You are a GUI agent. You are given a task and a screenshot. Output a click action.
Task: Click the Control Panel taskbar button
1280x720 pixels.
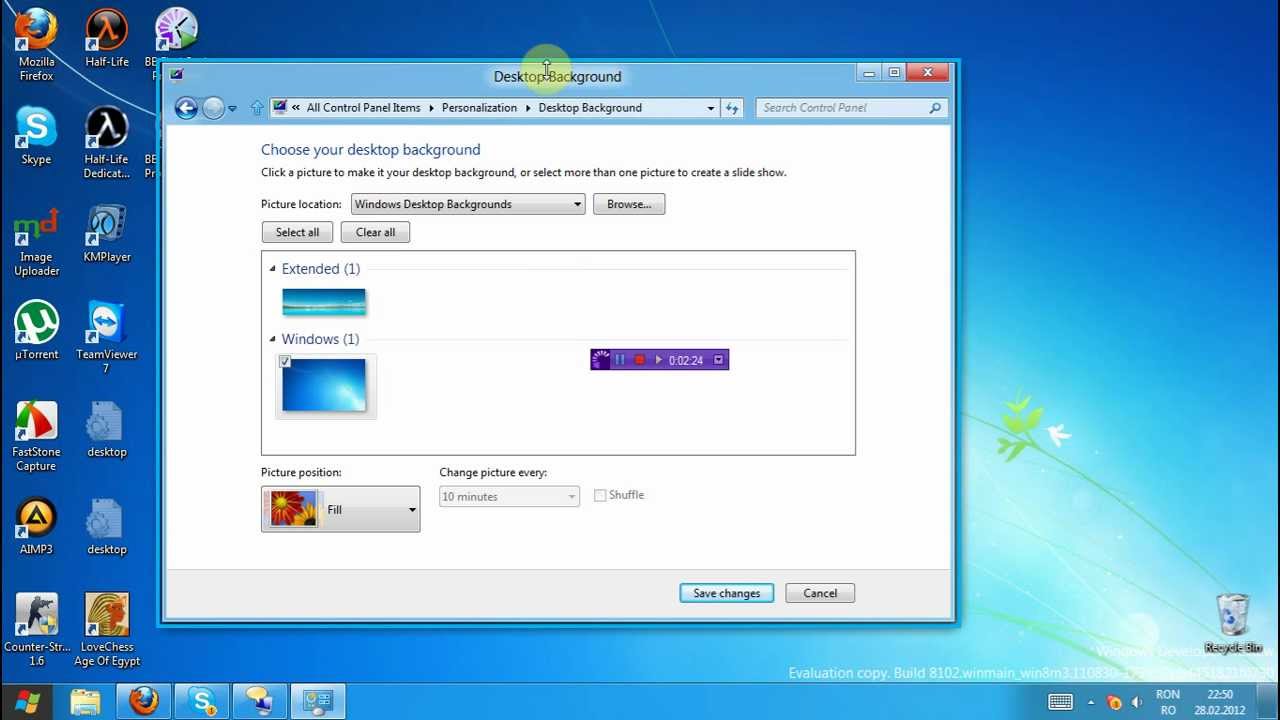(x=318, y=702)
